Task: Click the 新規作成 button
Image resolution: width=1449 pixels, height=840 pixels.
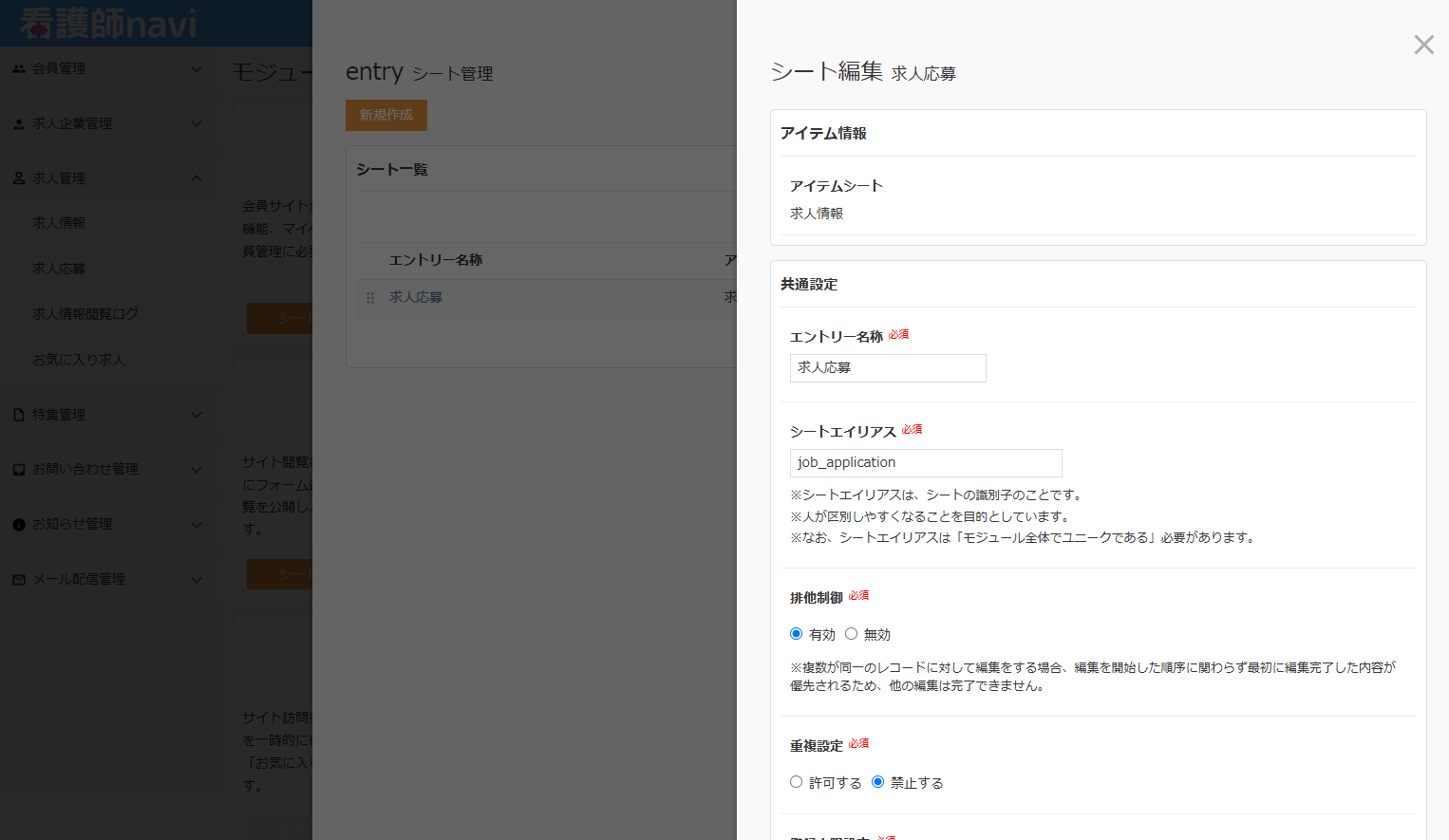Action: point(386,115)
